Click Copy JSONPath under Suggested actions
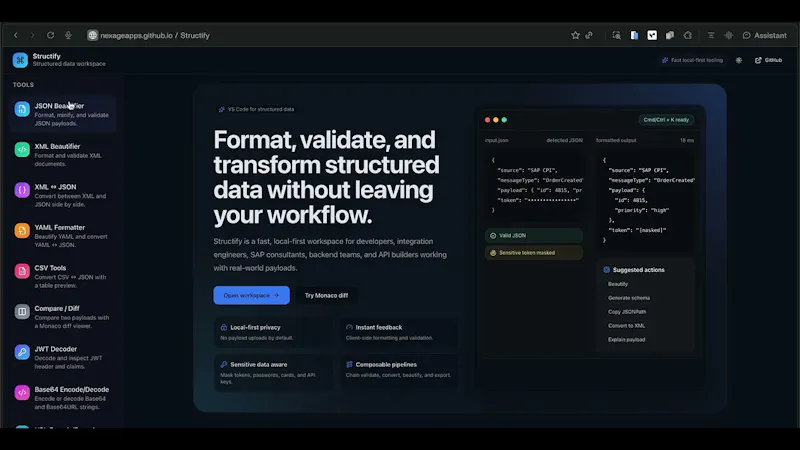800x450 pixels. [627, 312]
